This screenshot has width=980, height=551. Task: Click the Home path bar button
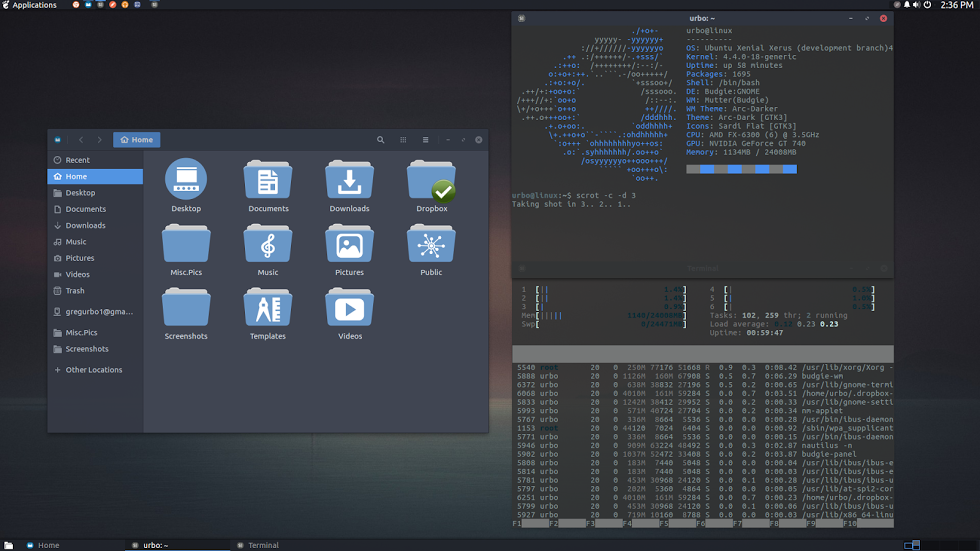pos(137,140)
